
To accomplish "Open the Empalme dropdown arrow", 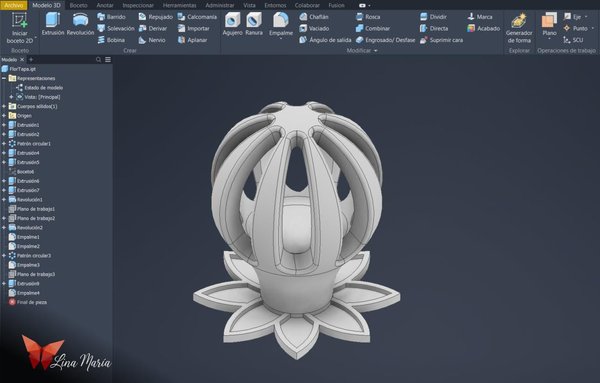I will (281, 39).
